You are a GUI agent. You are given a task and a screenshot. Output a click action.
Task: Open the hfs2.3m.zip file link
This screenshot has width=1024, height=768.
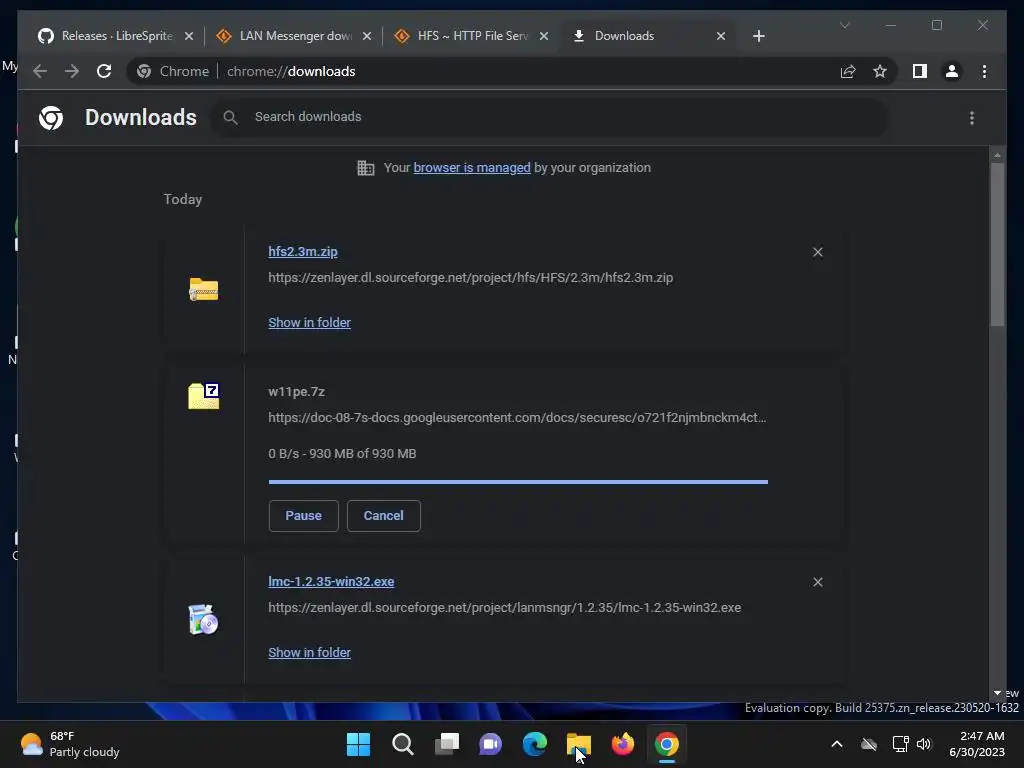(303, 251)
